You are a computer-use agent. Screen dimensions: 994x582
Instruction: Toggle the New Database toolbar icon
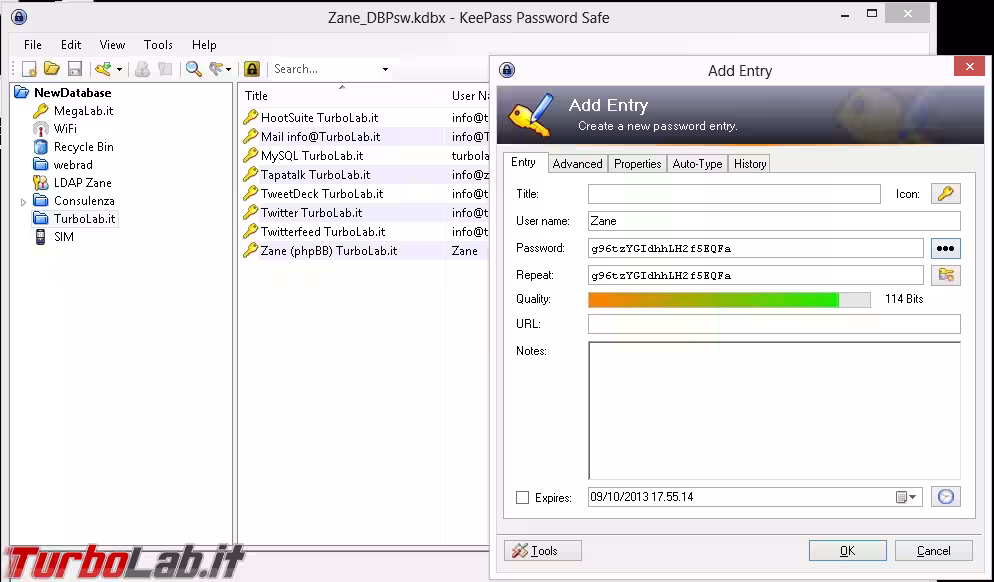[x=28, y=68]
